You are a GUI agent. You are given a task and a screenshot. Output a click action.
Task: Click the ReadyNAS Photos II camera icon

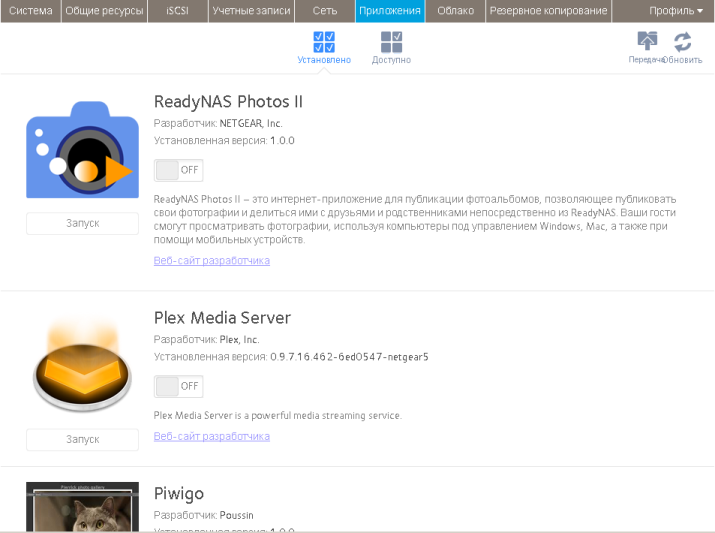83,150
